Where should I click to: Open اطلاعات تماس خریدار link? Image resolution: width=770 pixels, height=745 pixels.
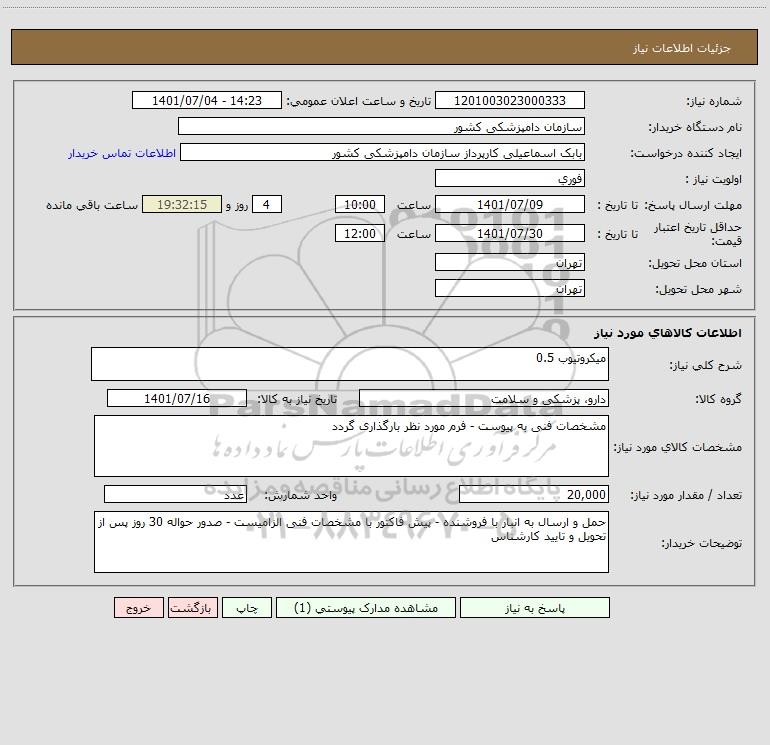coord(122,153)
